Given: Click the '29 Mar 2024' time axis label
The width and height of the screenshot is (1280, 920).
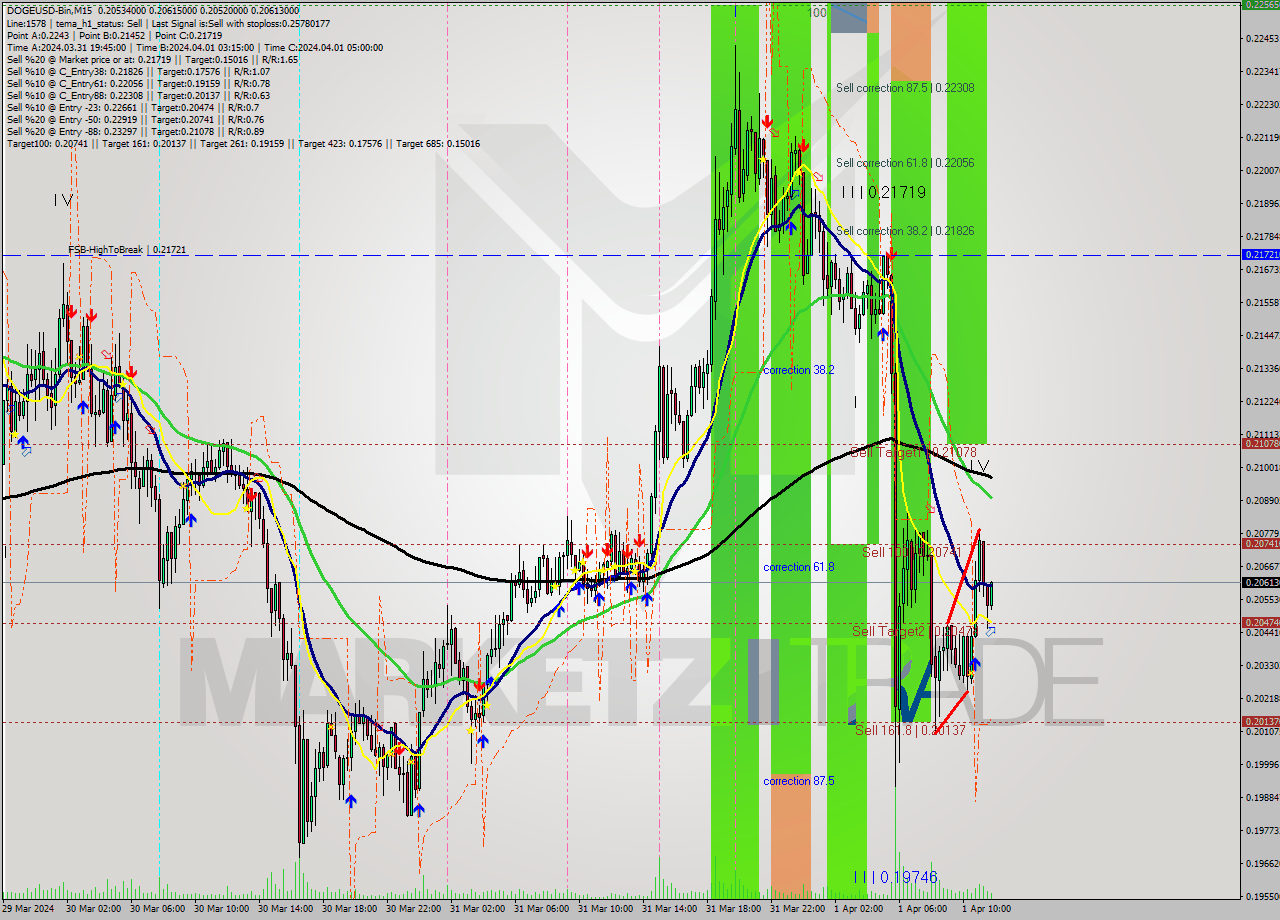Looking at the screenshot, I should (x=29, y=909).
